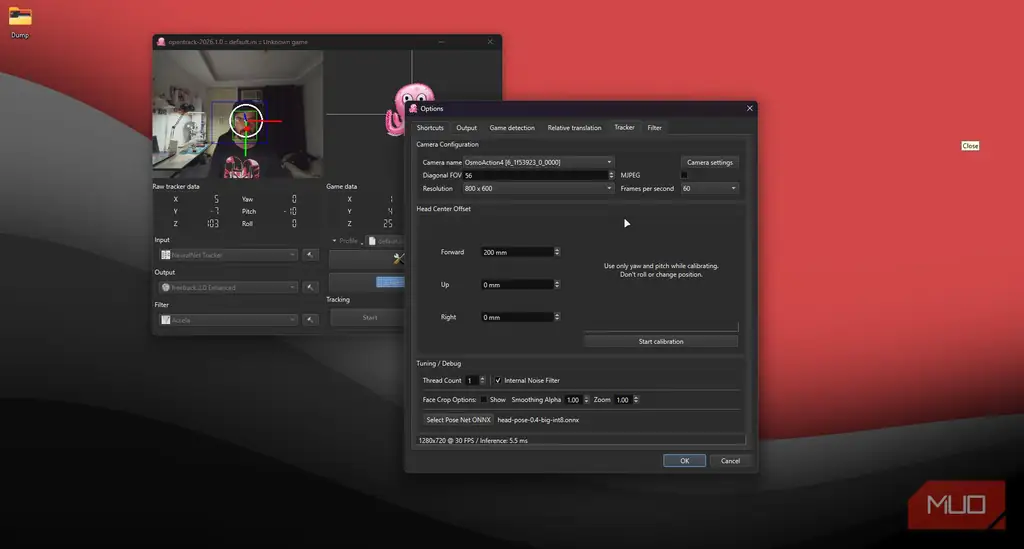The width and height of the screenshot is (1024, 549).
Task: Switch to the Relative translation tab
Action: (574, 128)
